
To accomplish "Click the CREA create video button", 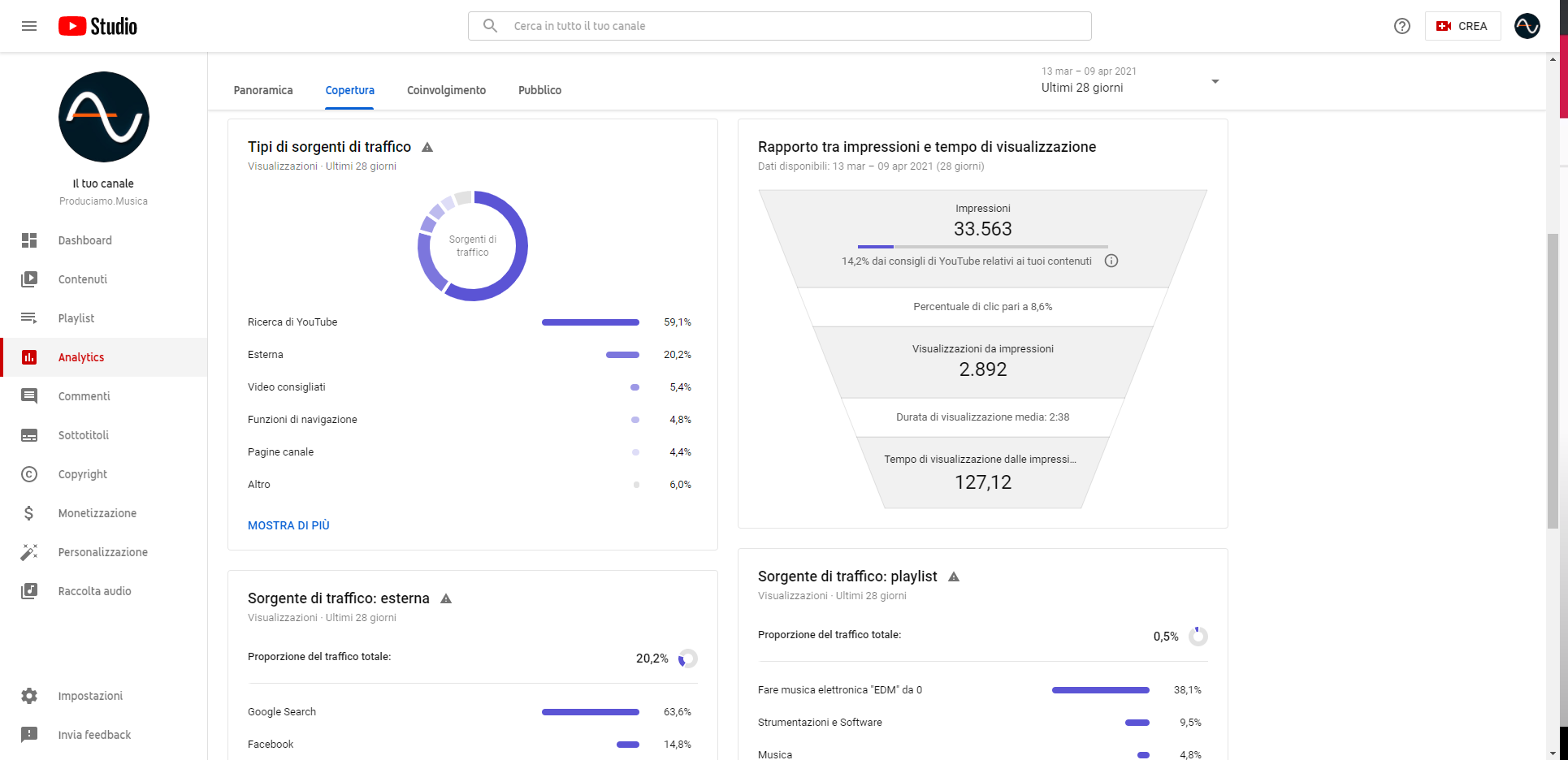I will click(x=1462, y=26).
